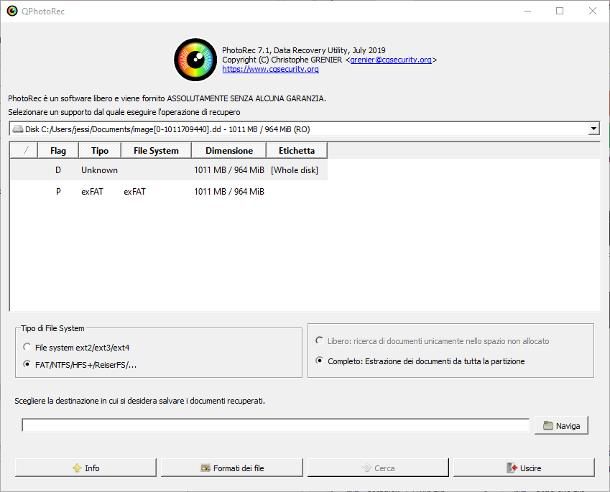Select the exFAT partition row
Image resolution: width=610 pixels, height=492 pixels.
click(x=169, y=191)
